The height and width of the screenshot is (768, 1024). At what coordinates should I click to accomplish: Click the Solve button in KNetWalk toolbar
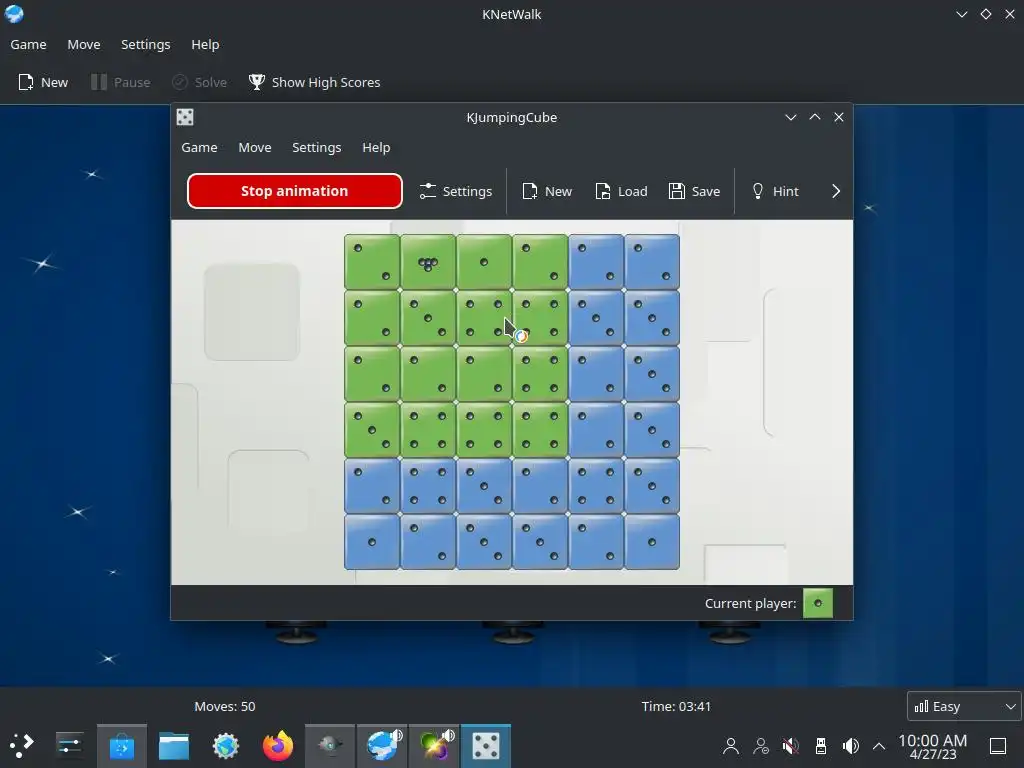coord(199,82)
